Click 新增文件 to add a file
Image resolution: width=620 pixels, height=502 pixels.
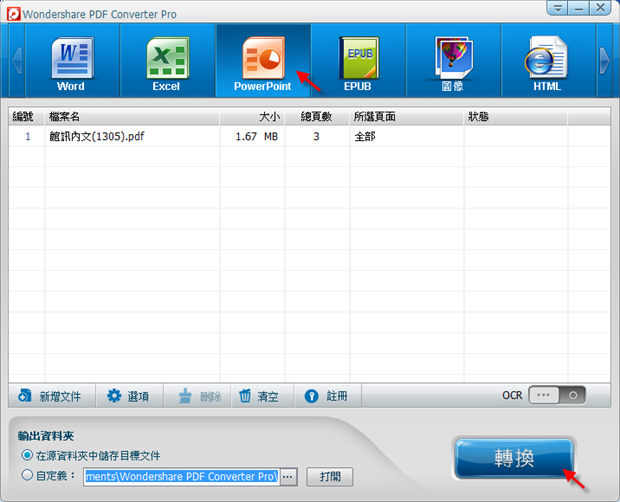pyautogui.click(x=50, y=396)
